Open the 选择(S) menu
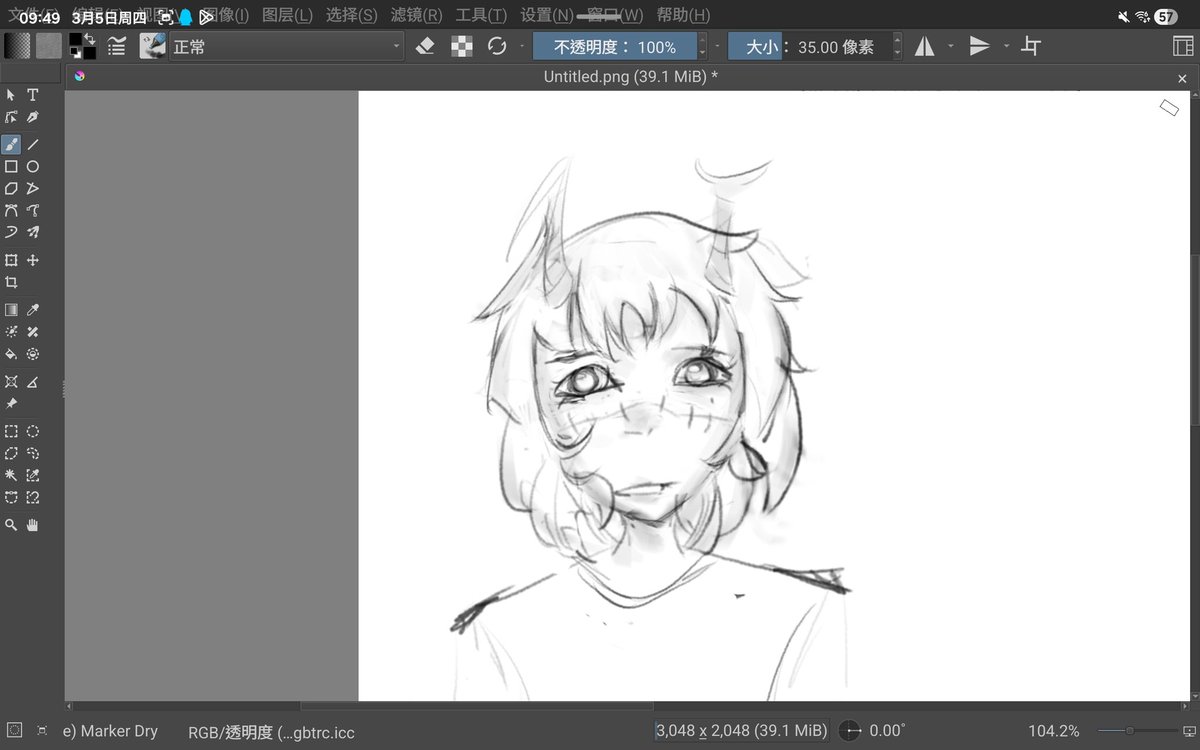Image resolution: width=1200 pixels, height=750 pixels. (351, 15)
